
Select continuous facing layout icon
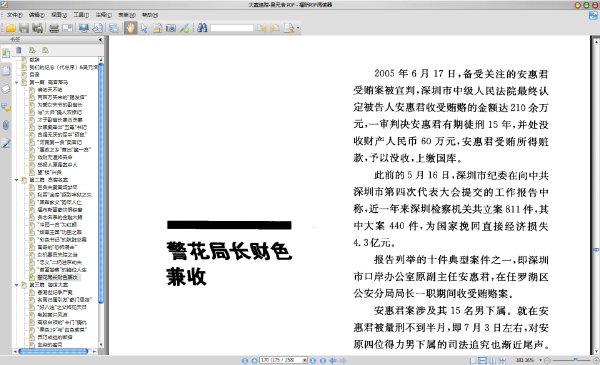click(502, 360)
